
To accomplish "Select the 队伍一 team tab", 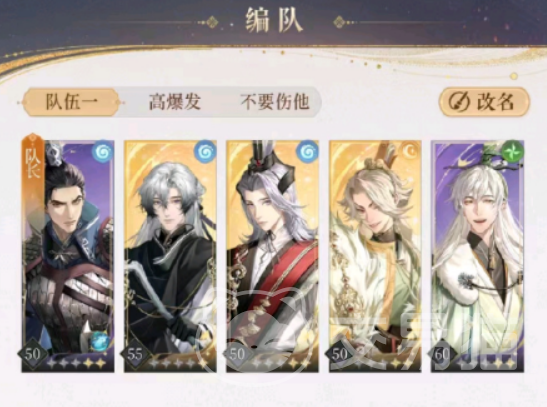I will (71, 102).
